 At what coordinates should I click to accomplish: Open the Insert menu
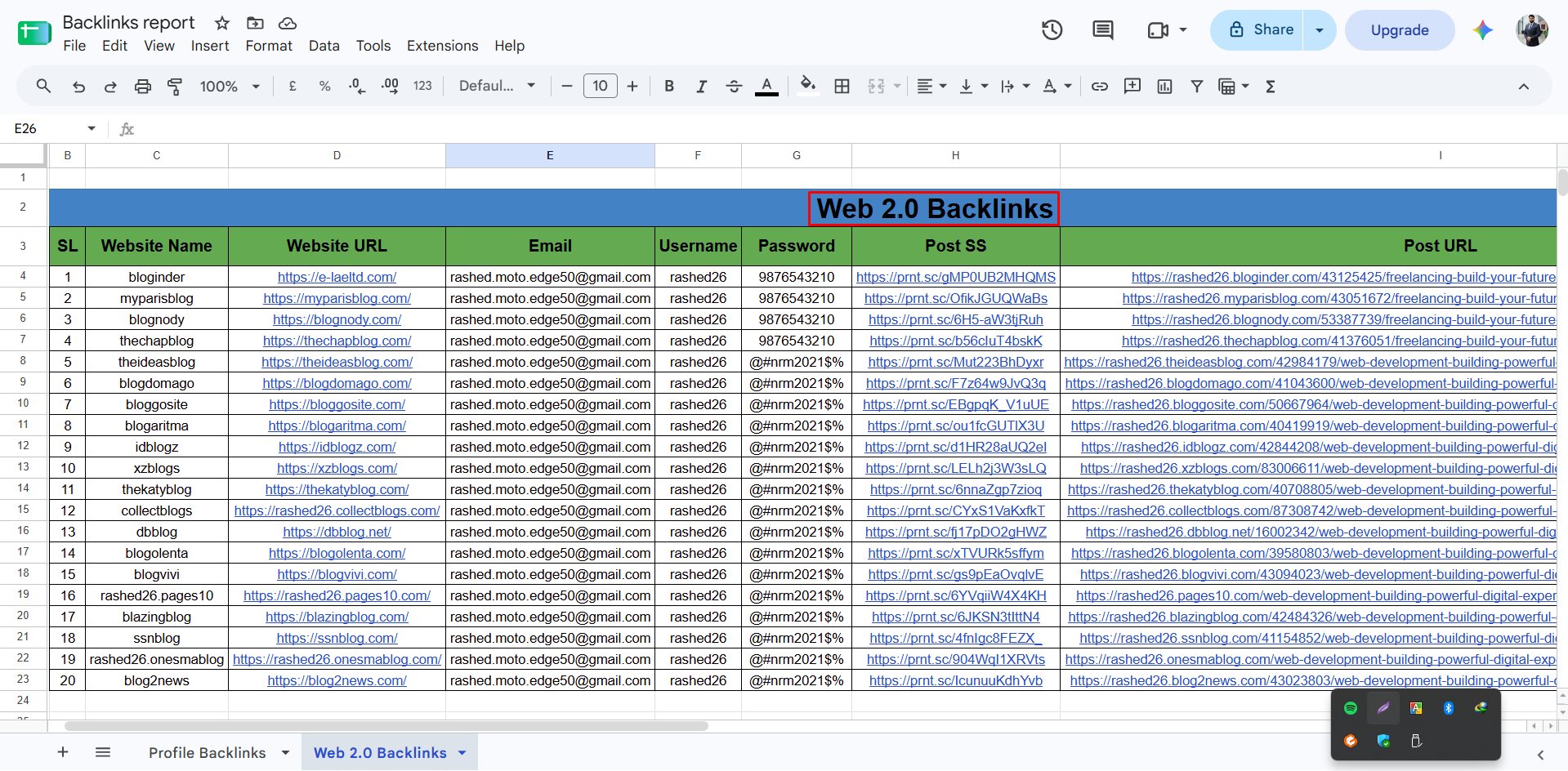tap(210, 46)
